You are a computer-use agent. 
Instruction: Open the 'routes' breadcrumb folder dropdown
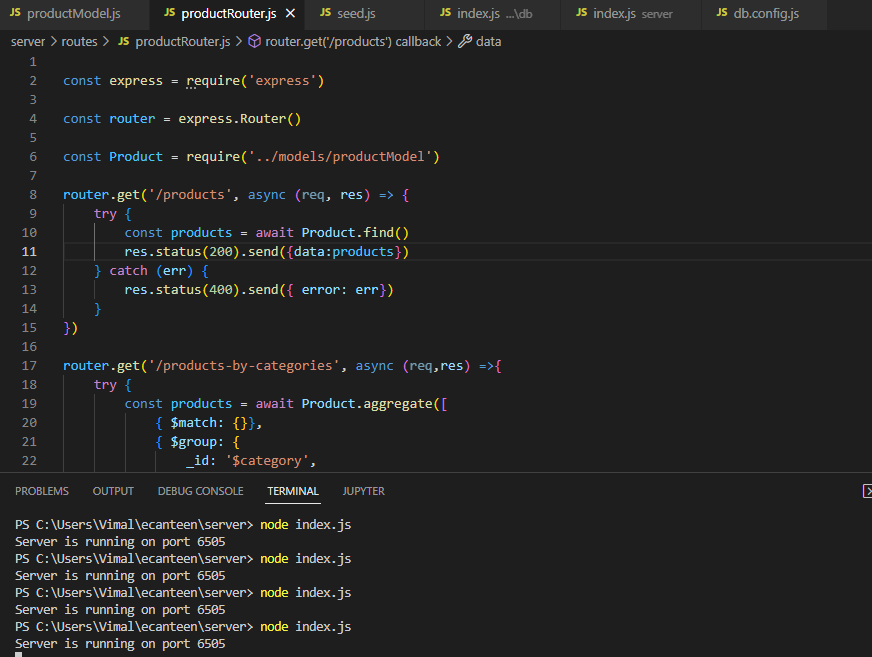point(80,42)
